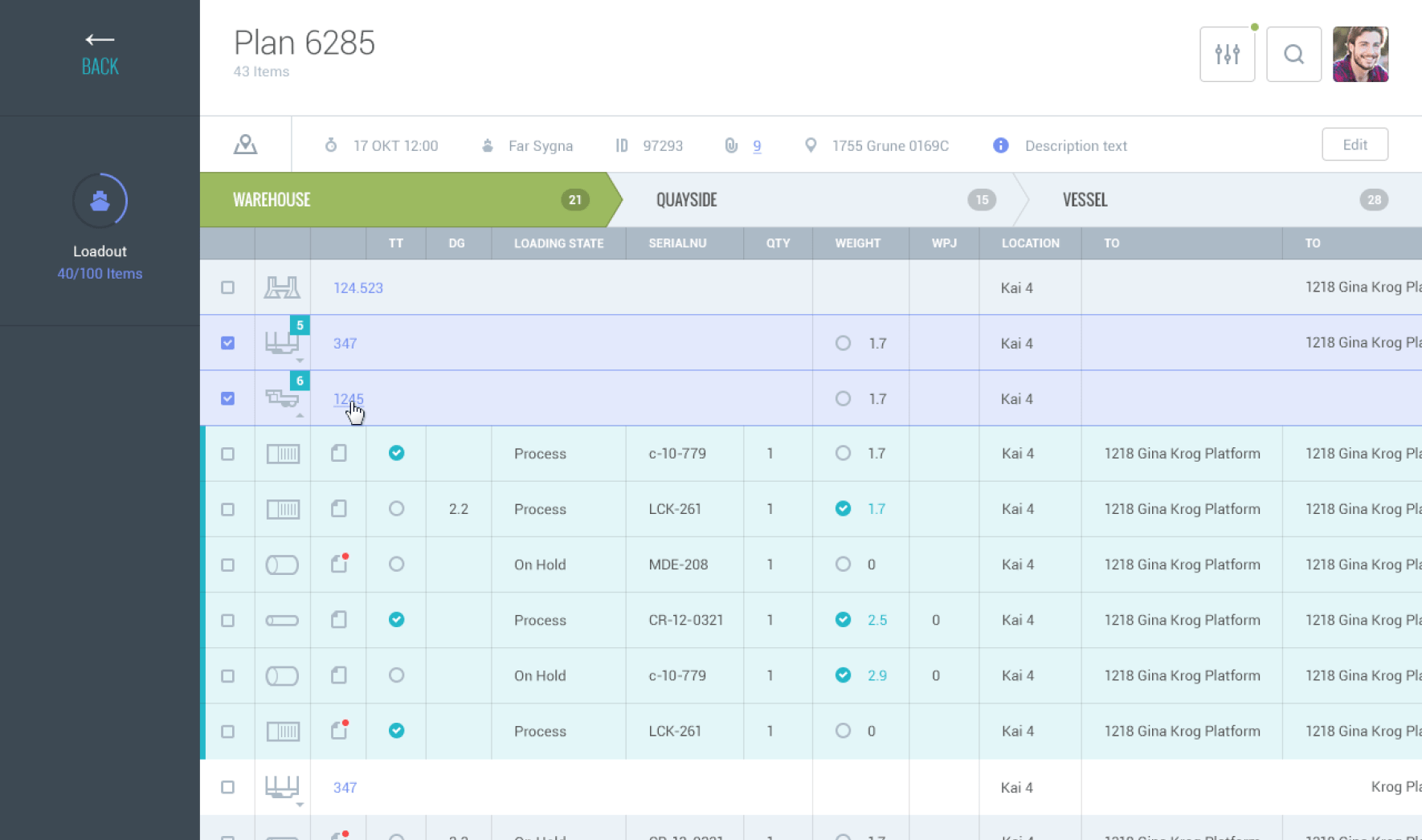
Task: Toggle weight radio in 1245 row
Action: click(843, 398)
